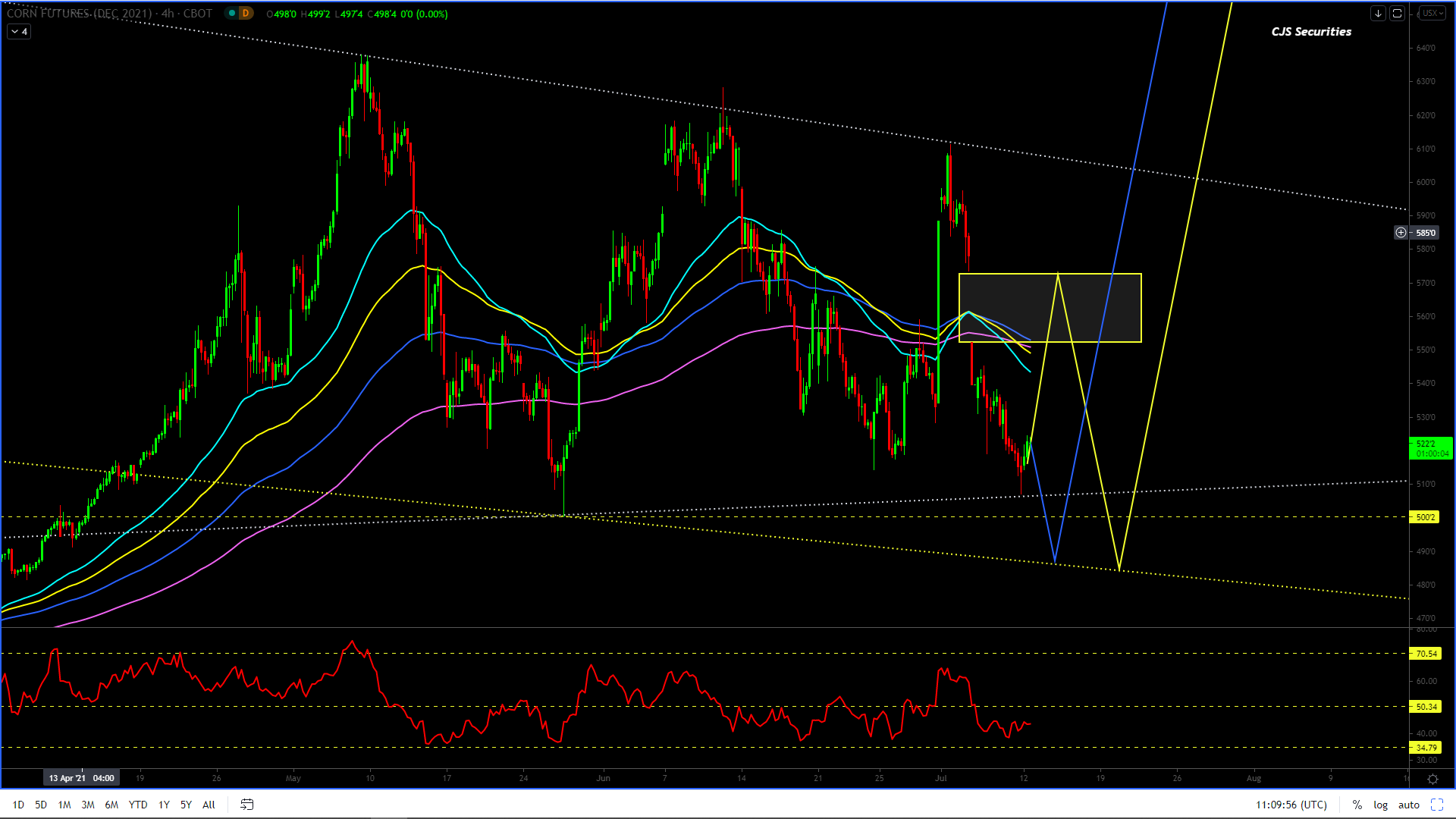This screenshot has height=819, width=1456.
Task: Click the 13 Apr '21 time marker
Action: (81, 778)
